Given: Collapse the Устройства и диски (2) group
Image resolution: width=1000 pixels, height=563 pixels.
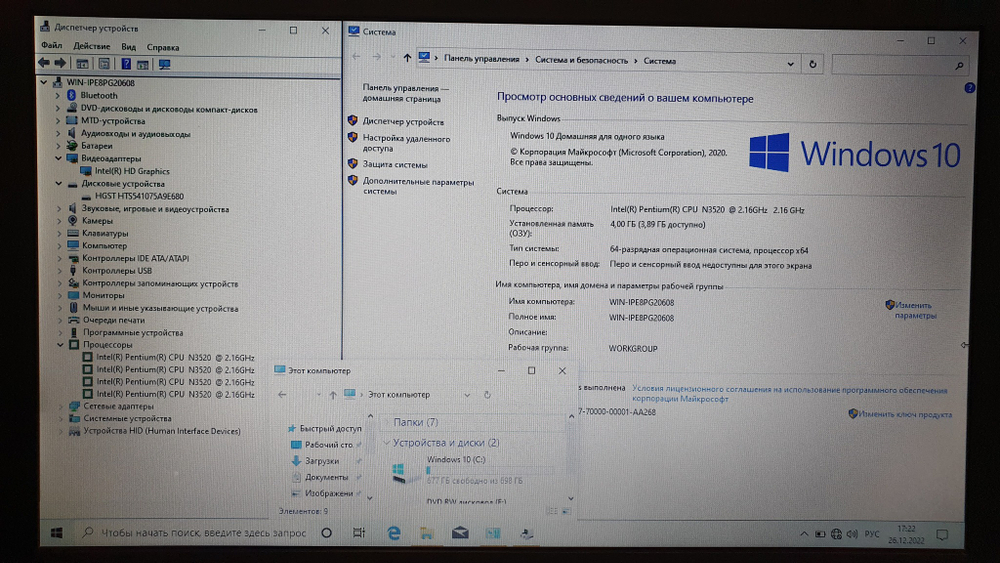Looking at the screenshot, I should tap(386, 442).
